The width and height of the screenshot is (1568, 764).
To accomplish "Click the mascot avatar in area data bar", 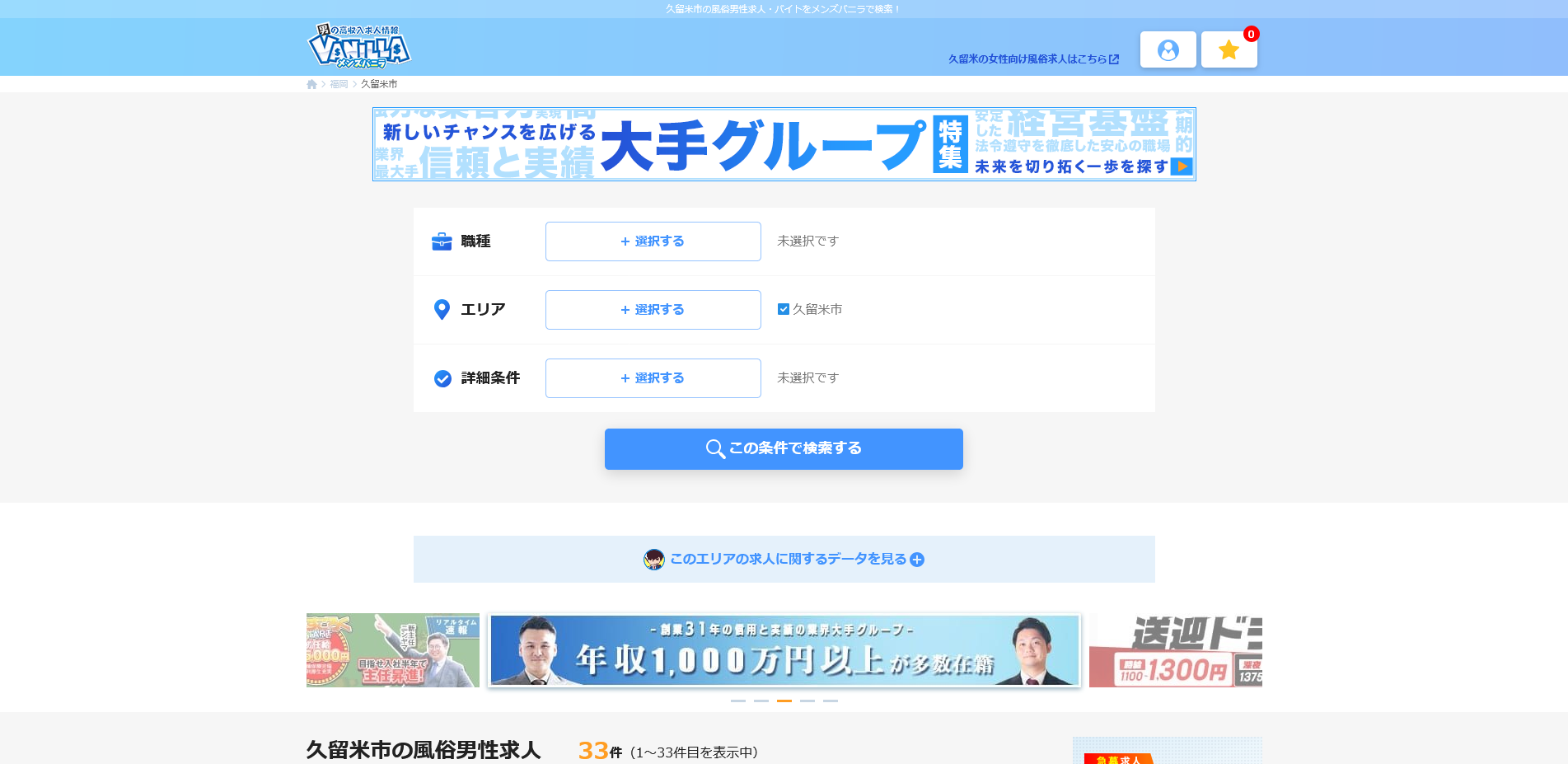I will 654,560.
